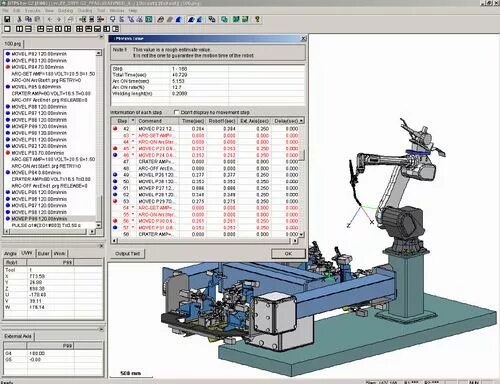500x384 pixels.
Task: Select the two-column split layout icon
Action: tap(19, 29)
